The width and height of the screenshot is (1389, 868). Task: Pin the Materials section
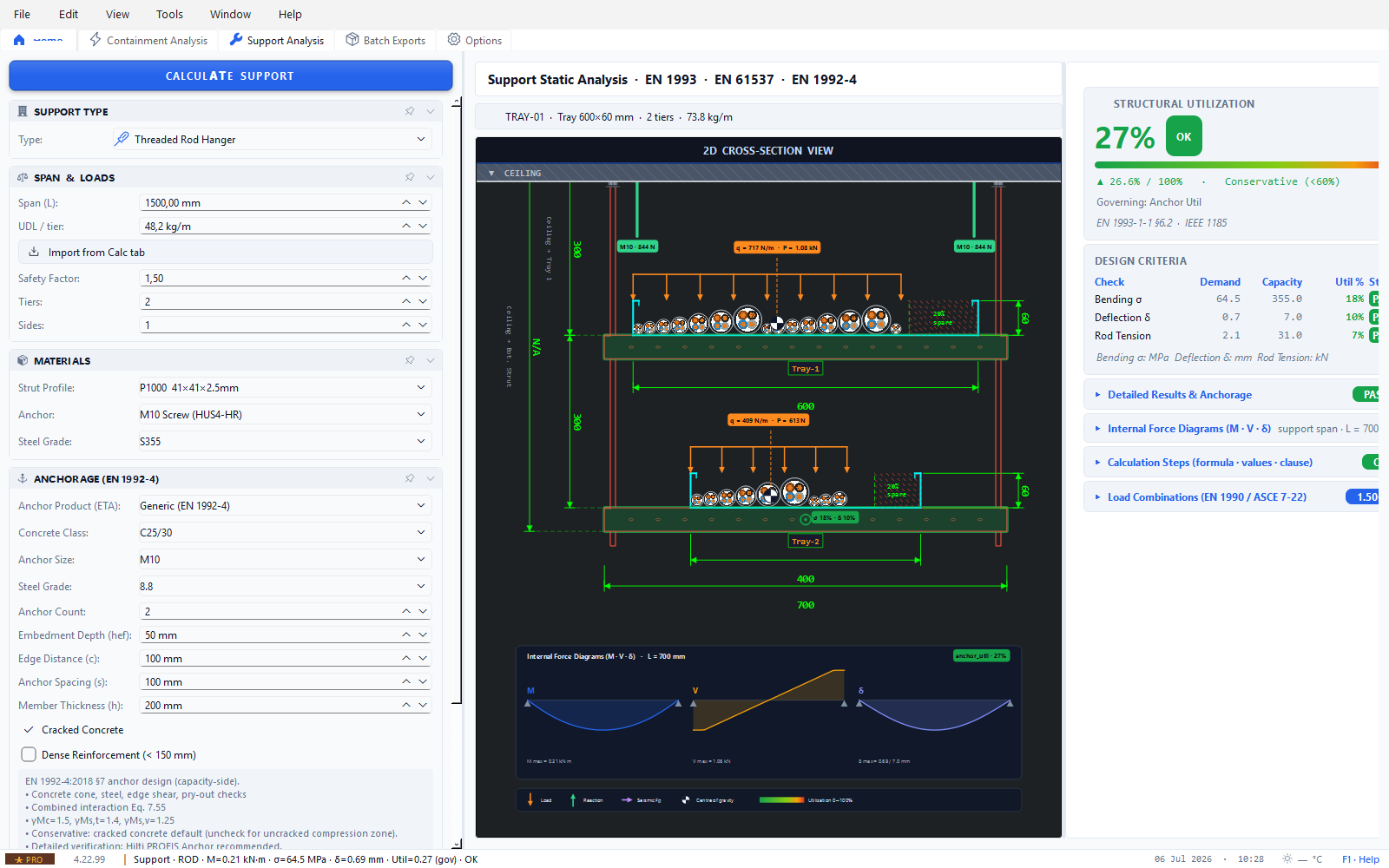coord(410,360)
